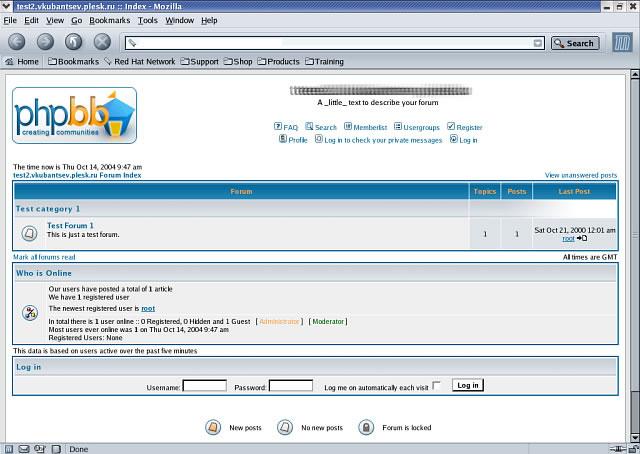Image resolution: width=640 pixels, height=454 pixels.
Task: Open the window menu at title bar left
Action: 6,6
